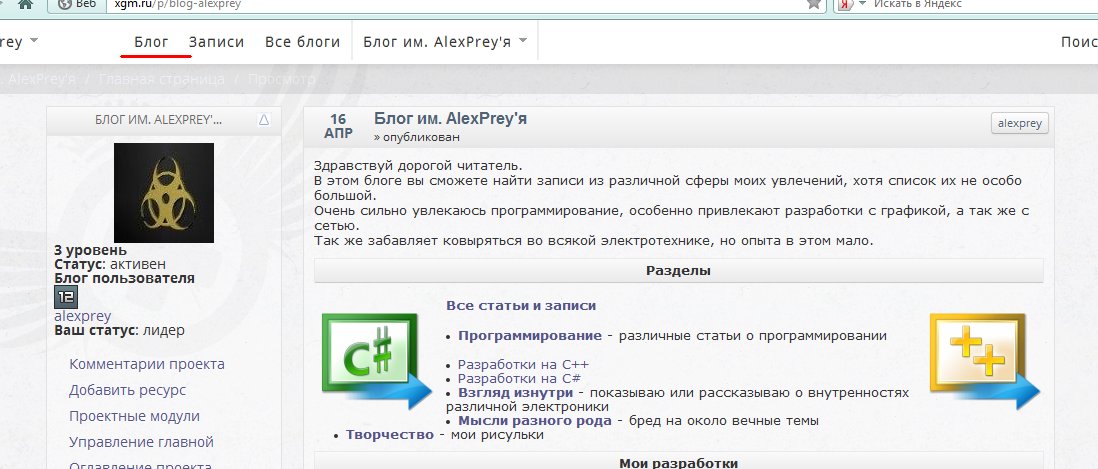The width and height of the screenshot is (1098, 469).
Task: Open the Программирование section link
Action: 529,335
